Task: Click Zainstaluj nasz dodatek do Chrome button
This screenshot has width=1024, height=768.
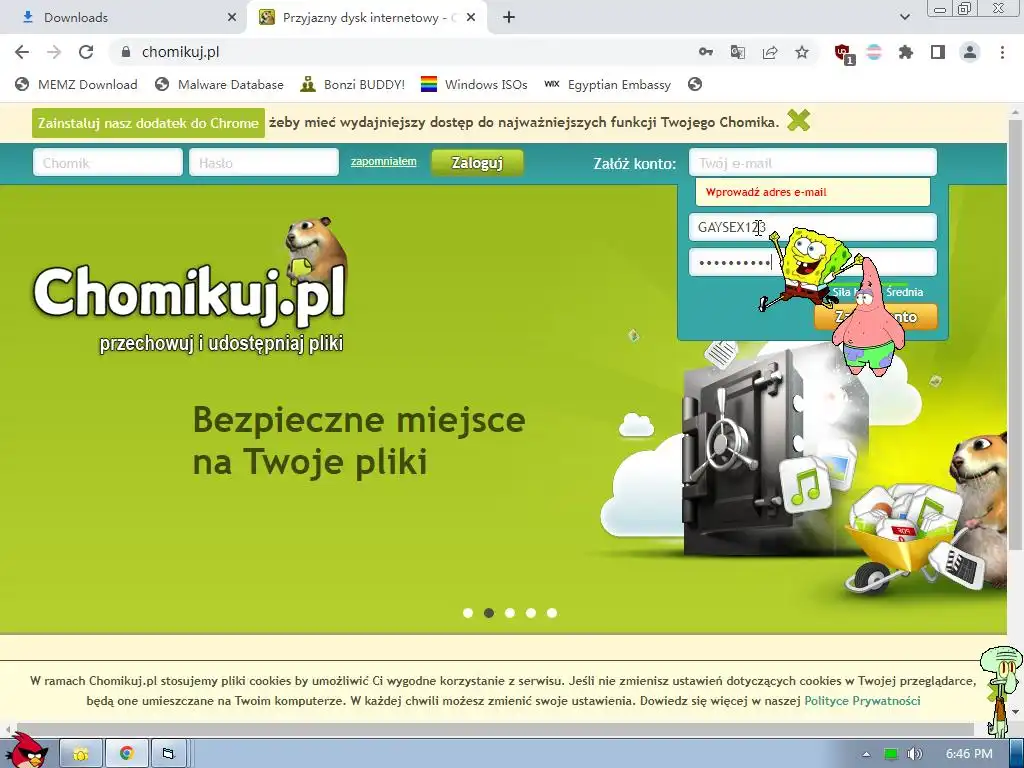Action: point(148,123)
